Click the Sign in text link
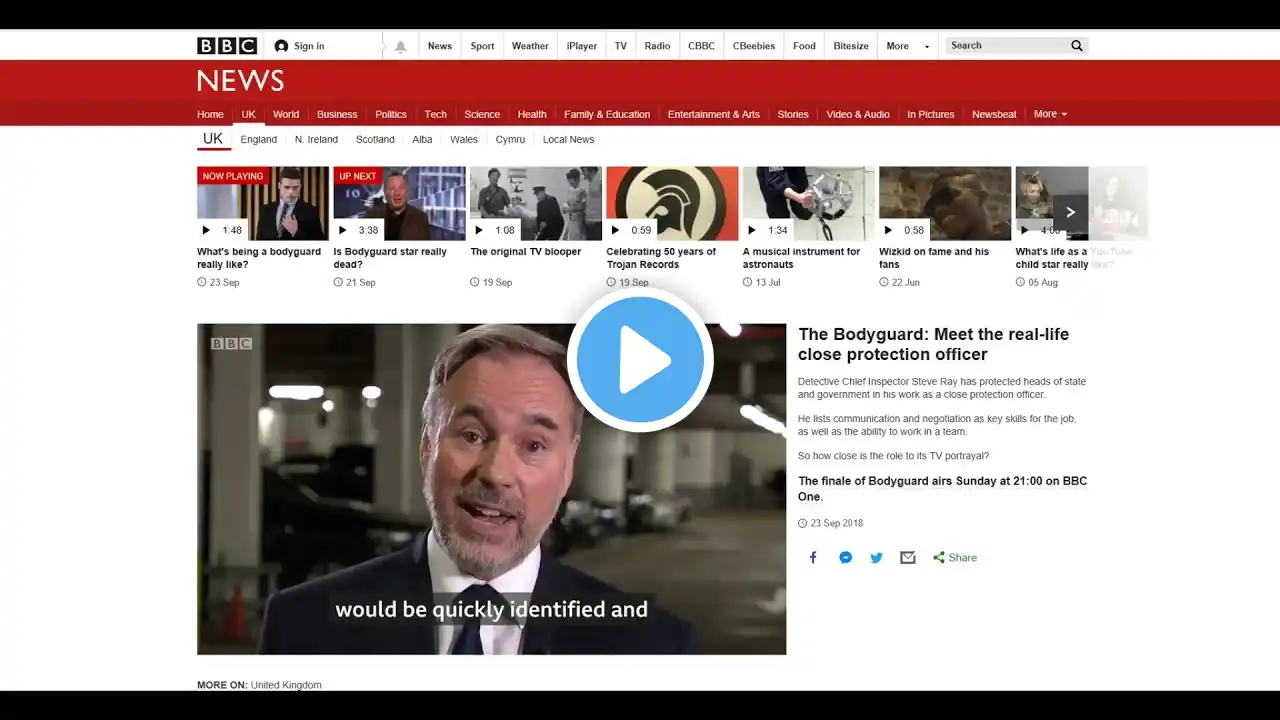The height and width of the screenshot is (720, 1280). [309, 46]
